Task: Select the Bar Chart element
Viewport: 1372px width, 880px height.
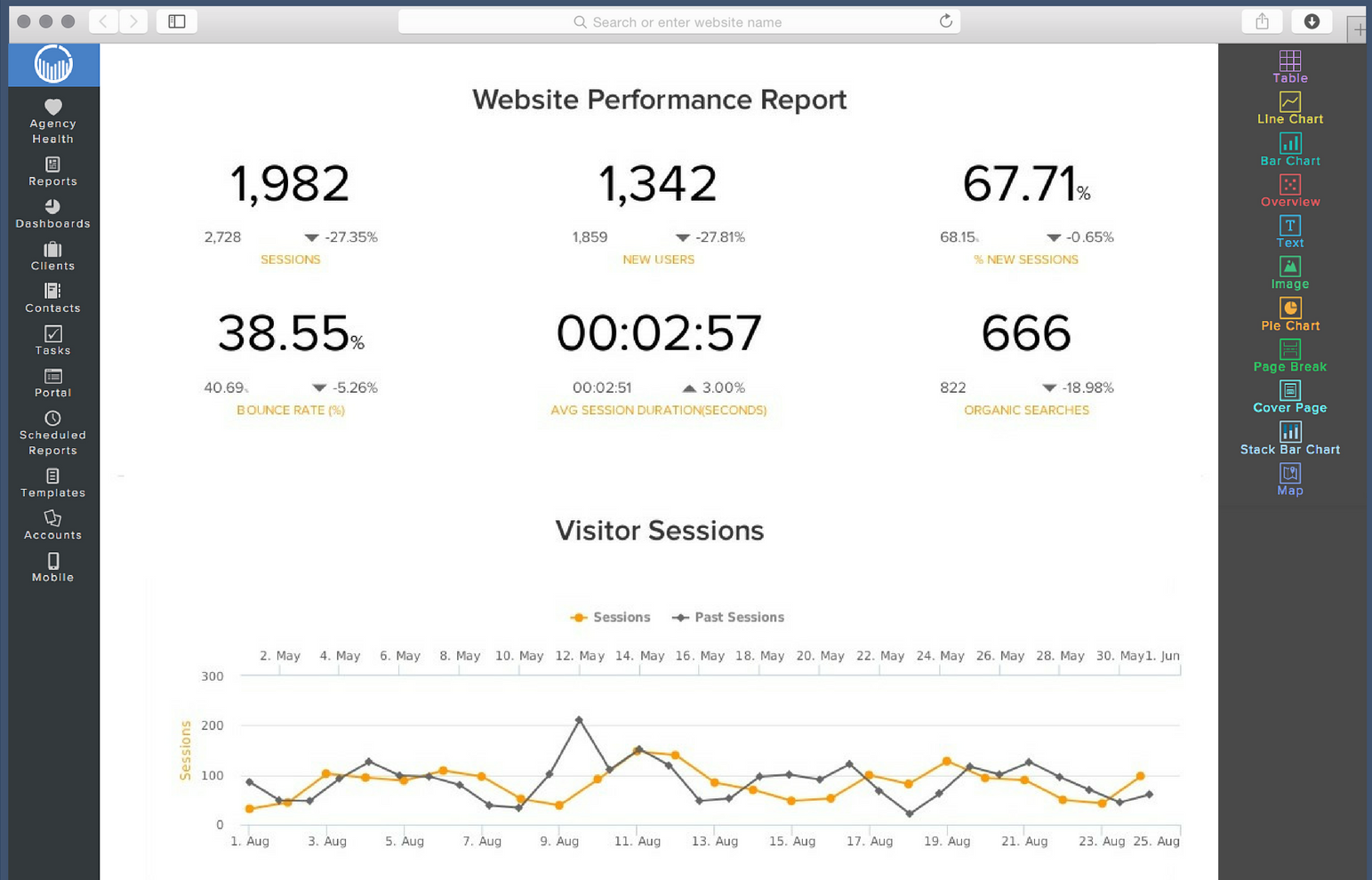Action: tap(1290, 148)
